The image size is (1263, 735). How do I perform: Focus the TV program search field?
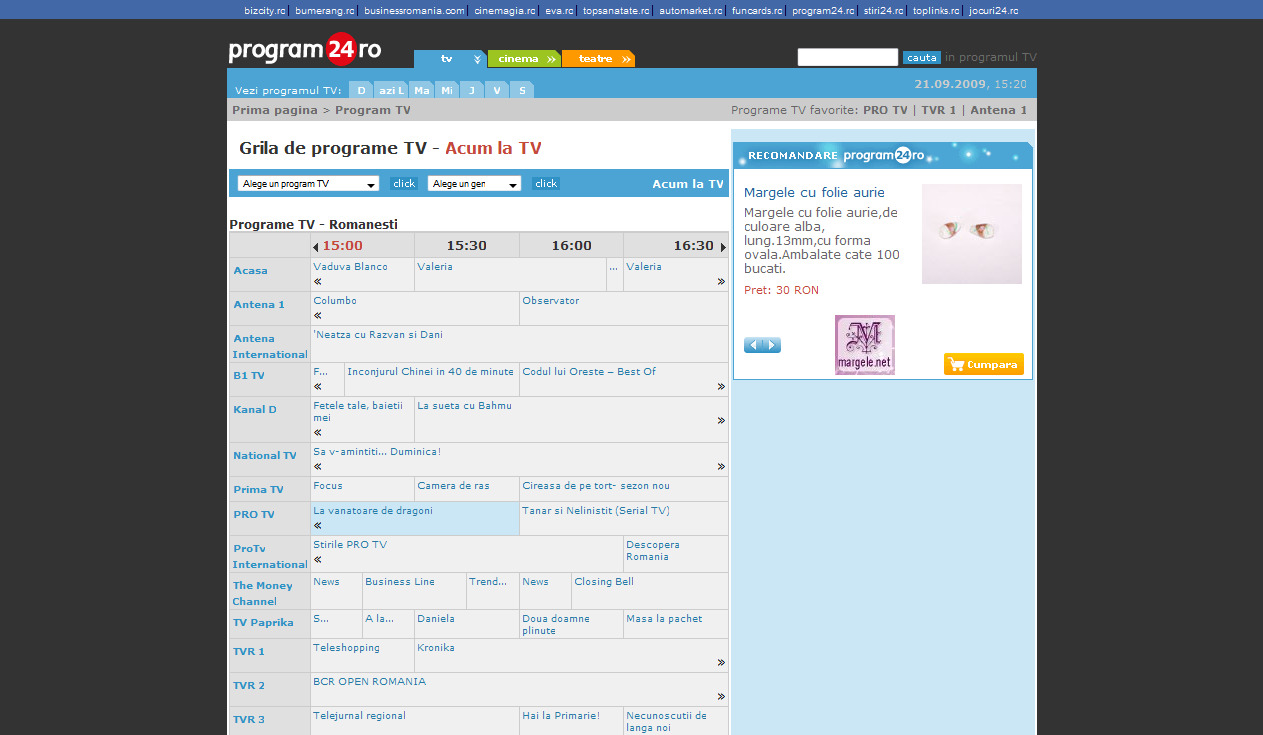click(848, 57)
